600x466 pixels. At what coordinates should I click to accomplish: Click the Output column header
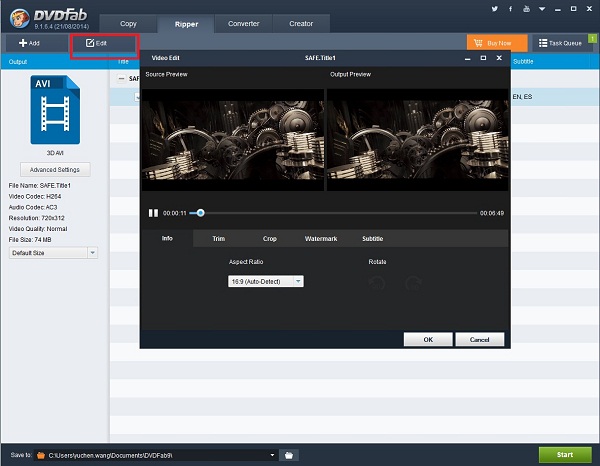[x=18, y=62]
